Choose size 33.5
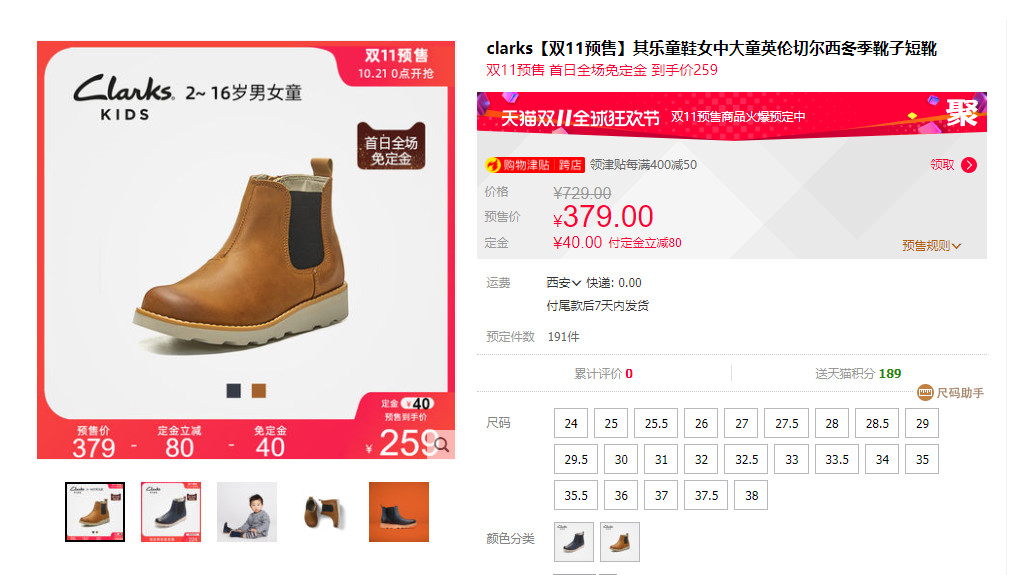This screenshot has height=575, width=1012. tap(836, 459)
